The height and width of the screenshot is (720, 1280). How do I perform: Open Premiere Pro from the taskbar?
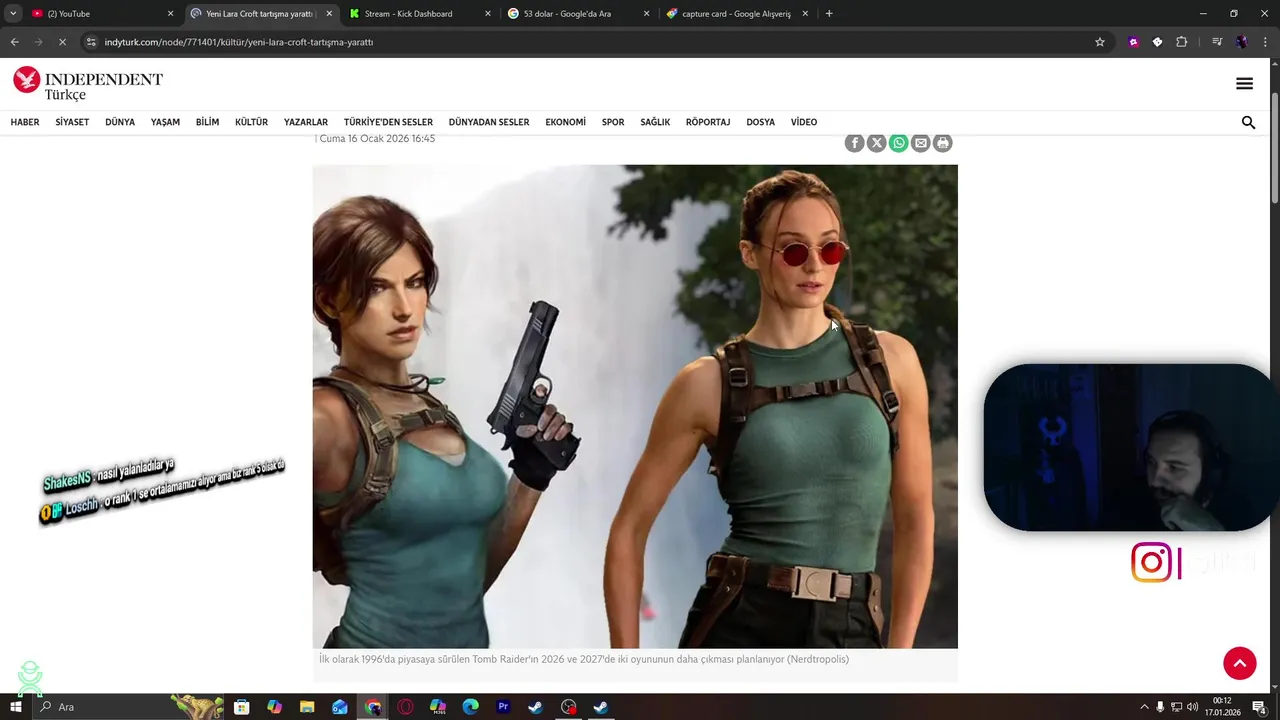[x=503, y=707]
